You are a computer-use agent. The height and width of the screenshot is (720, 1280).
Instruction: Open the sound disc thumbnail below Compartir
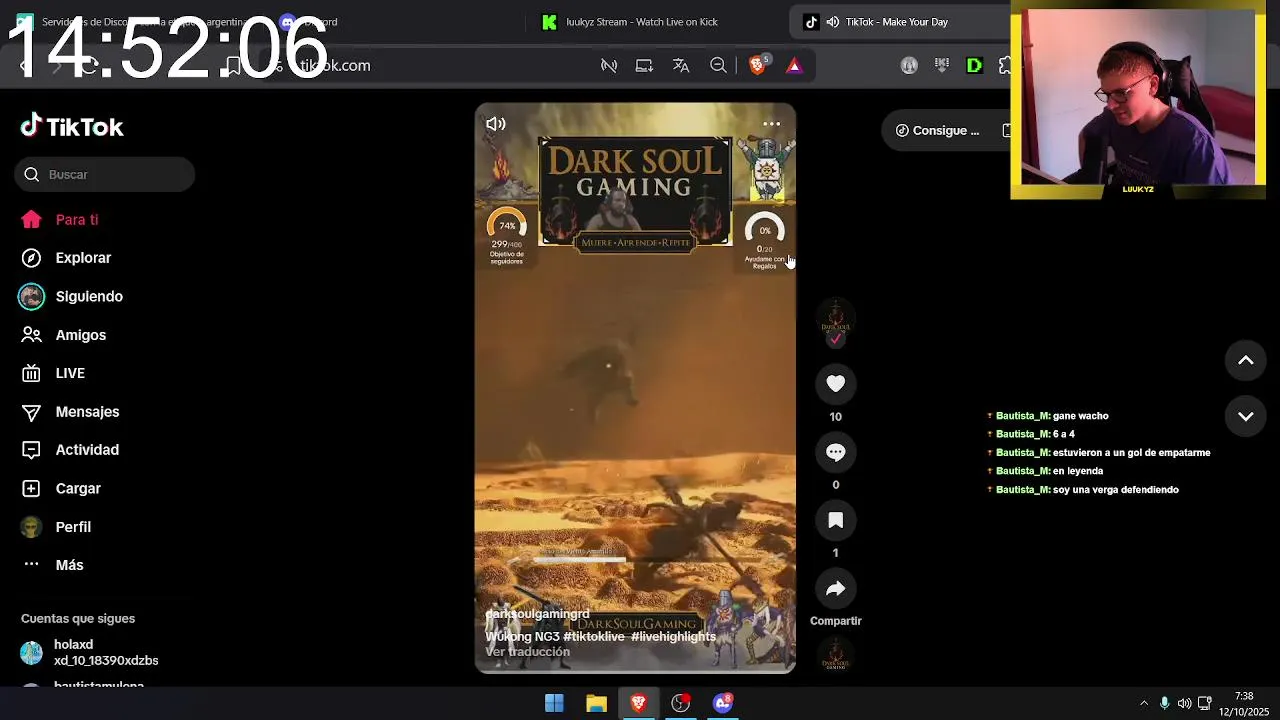(x=836, y=656)
